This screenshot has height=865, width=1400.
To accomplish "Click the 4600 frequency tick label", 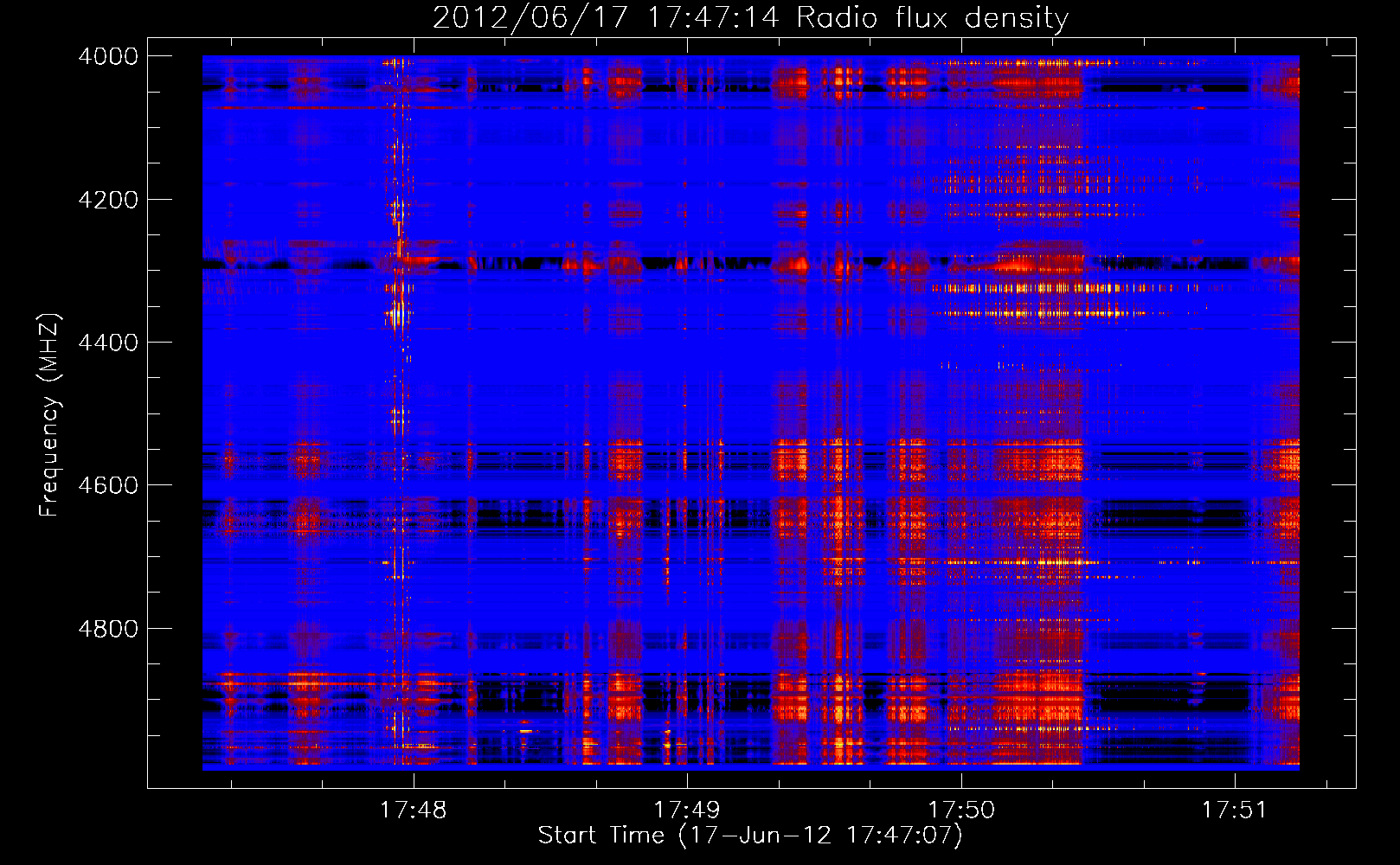I will [x=108, y=485].
